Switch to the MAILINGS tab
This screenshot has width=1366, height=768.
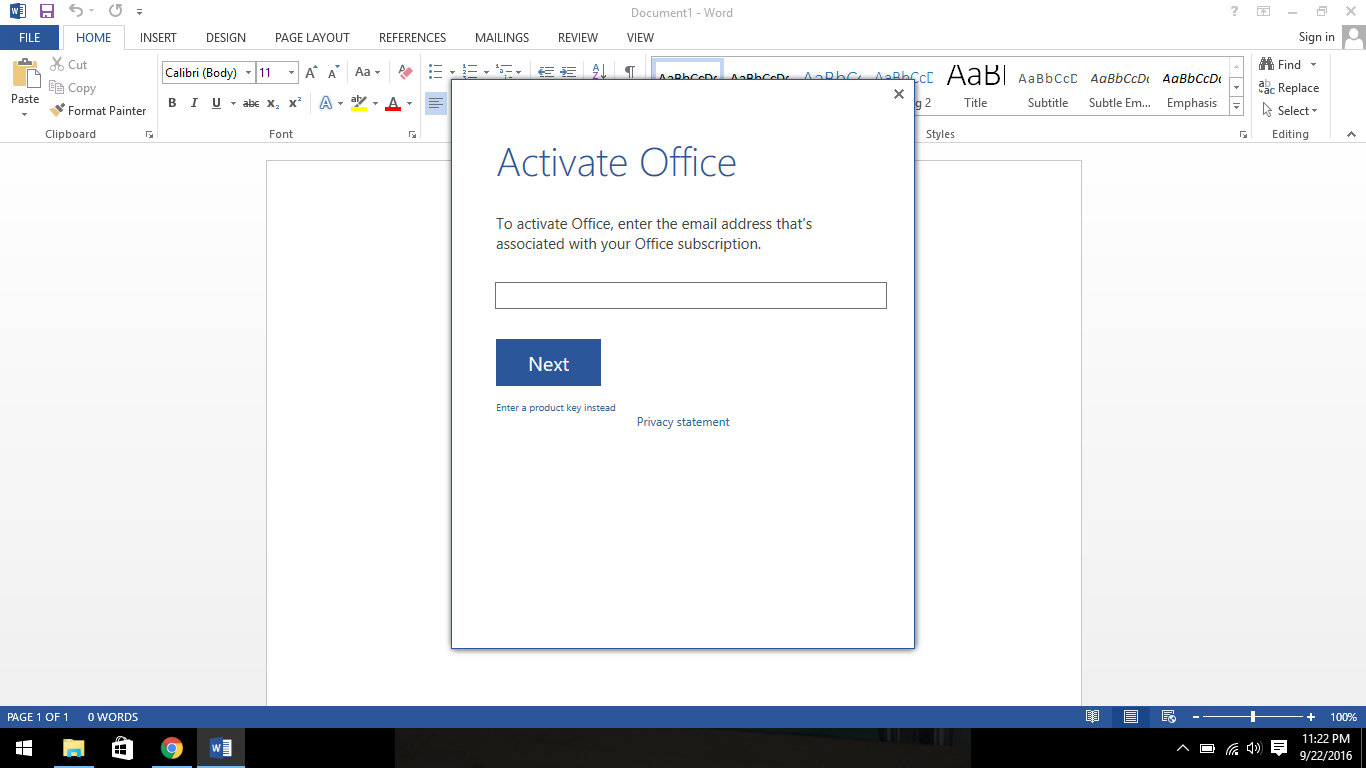(x=502, y=38)
